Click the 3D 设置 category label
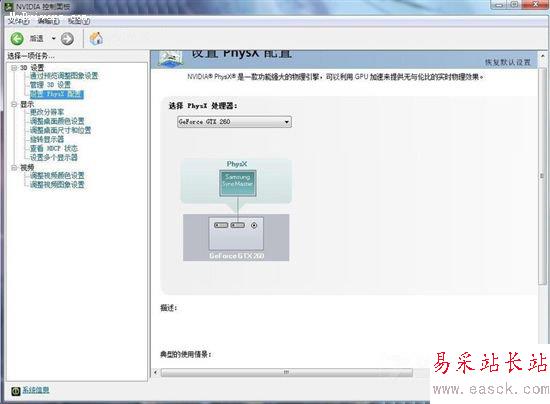Viewport: 550px width, 404px height. tap(32, 68)
